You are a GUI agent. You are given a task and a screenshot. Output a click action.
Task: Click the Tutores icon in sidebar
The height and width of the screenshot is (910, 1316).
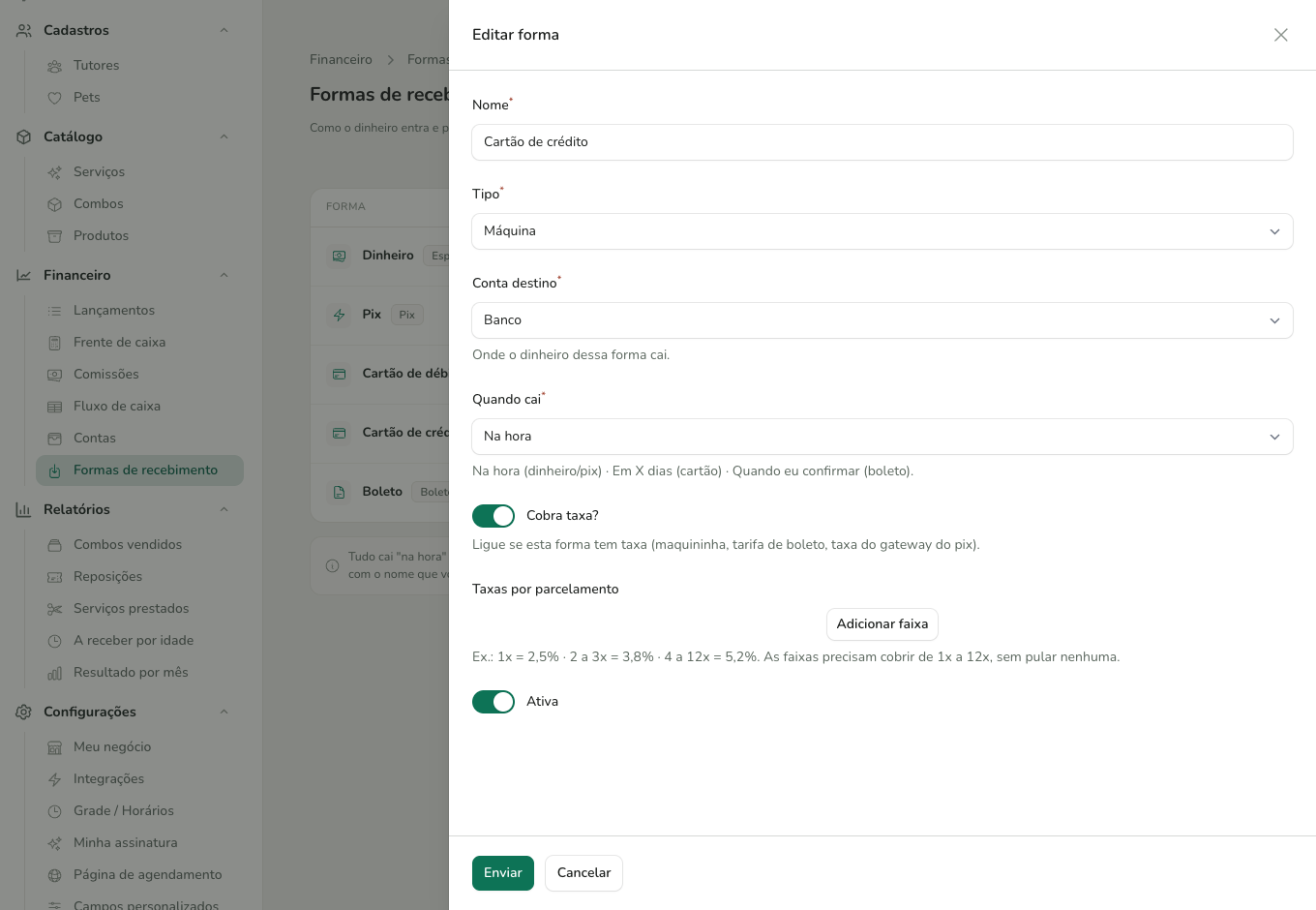pyautogui.click(x=55, y=66)
